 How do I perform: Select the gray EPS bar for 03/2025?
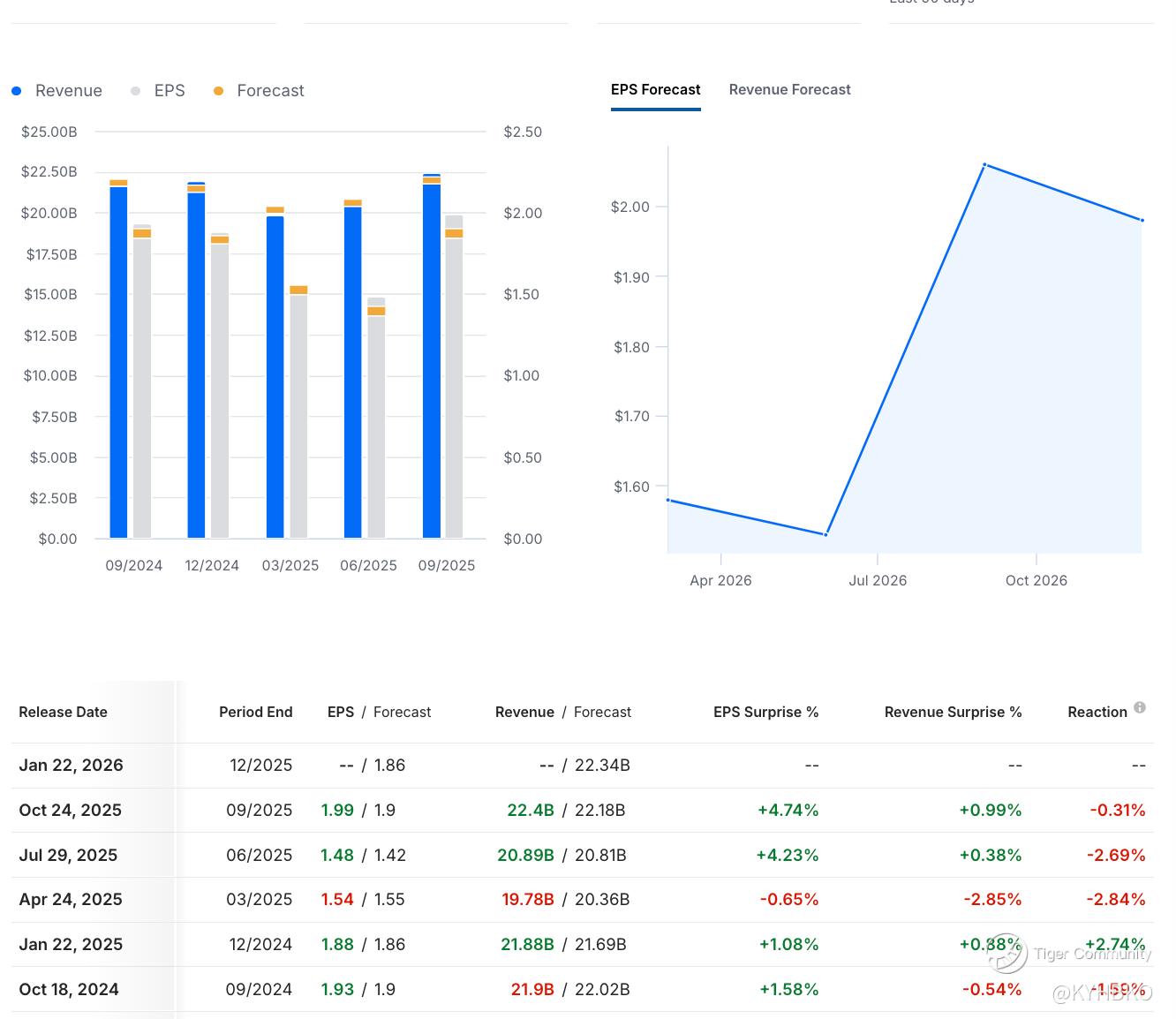point(298,415)
